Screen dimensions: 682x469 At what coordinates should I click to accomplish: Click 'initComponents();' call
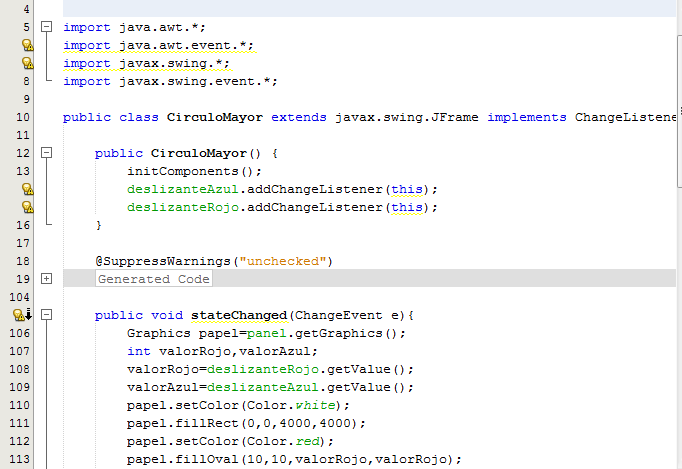coord(194,171)
